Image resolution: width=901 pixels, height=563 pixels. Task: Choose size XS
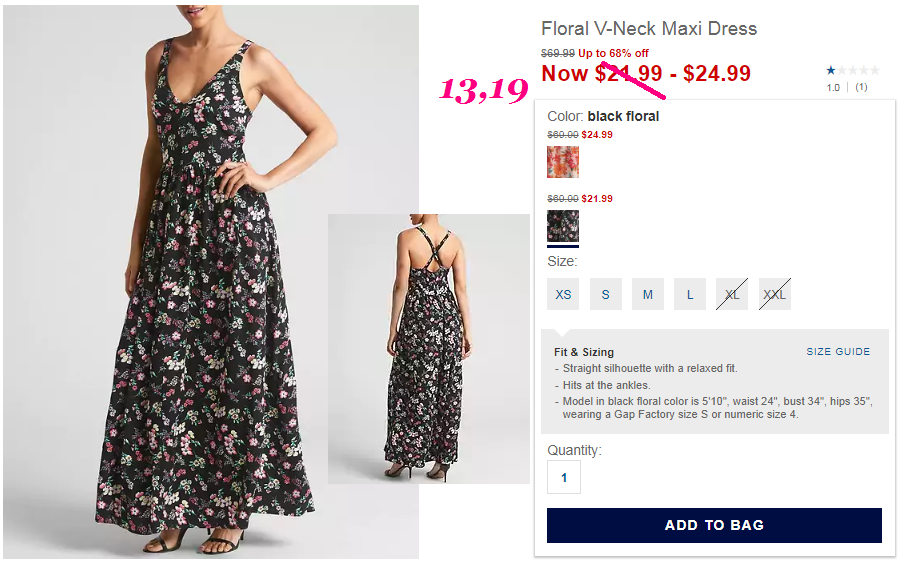point(563,294)
